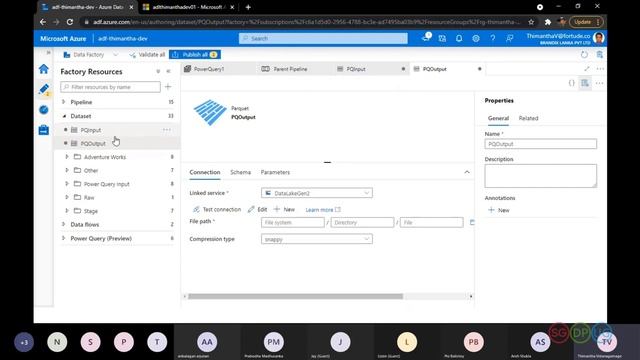The image size is (640, 360).
Task: Expand the Other folder
Action: (67, 170)
